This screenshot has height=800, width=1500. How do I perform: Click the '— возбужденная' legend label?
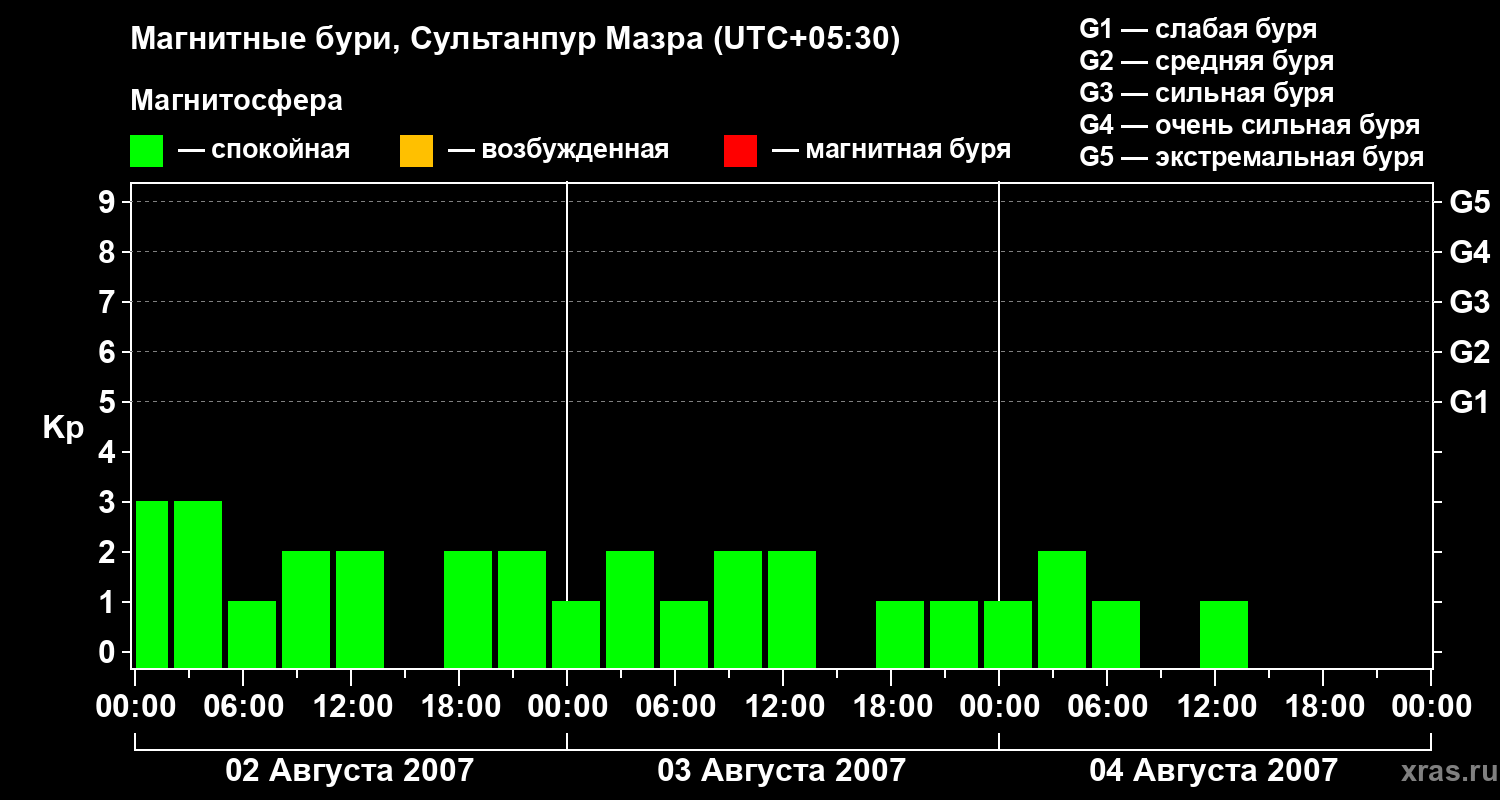point(558,151)
